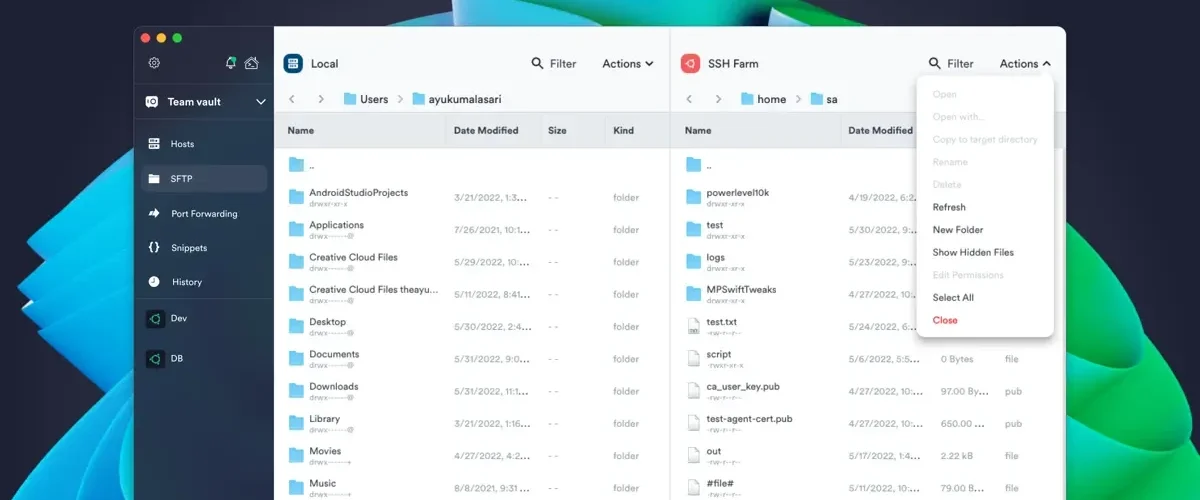Select the Downloads folder row
Image resolution: width=1200 pixels, height=500 pixels.
click(x=471, y=391)
